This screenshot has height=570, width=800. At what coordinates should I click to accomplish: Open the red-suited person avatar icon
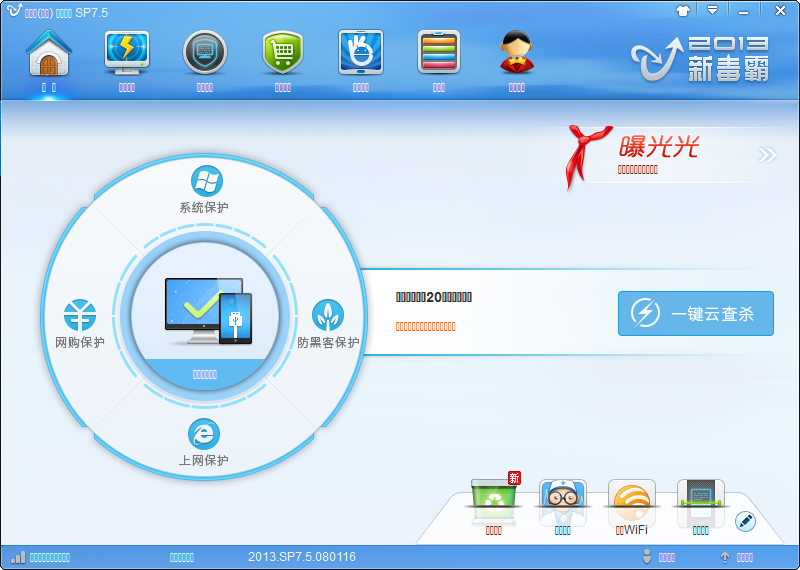click(517, 54)
